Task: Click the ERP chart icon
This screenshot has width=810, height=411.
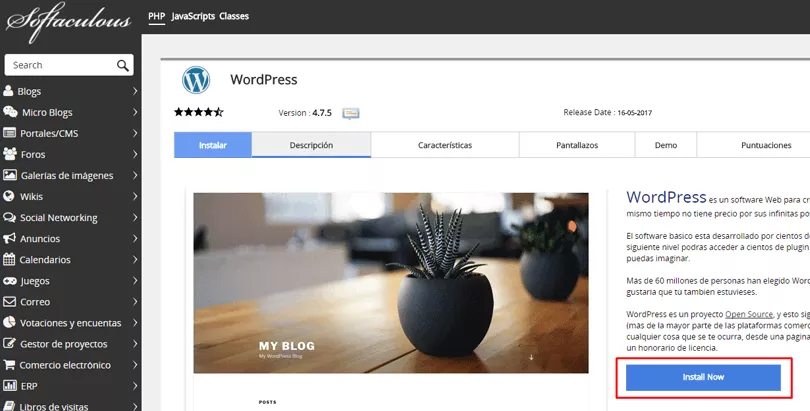Action: point(9,385)
